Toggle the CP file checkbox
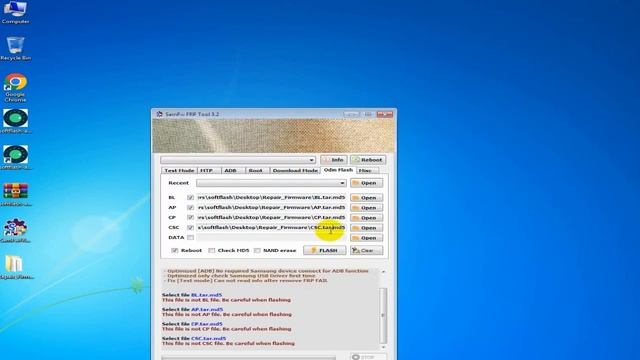Screen dimensions: 640x360 pos(190,218)
